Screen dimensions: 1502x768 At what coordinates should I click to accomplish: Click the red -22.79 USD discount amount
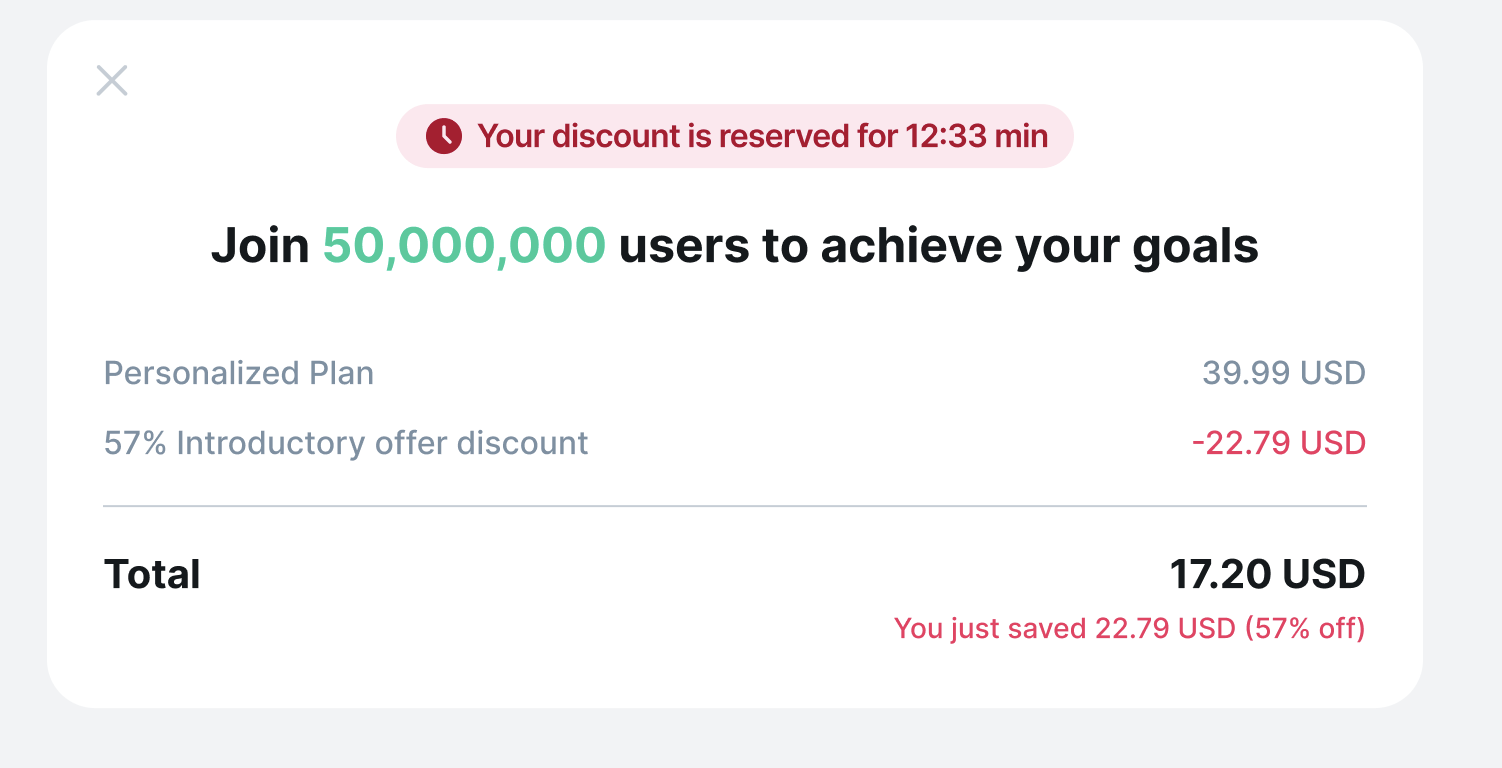click(1278, 443)
